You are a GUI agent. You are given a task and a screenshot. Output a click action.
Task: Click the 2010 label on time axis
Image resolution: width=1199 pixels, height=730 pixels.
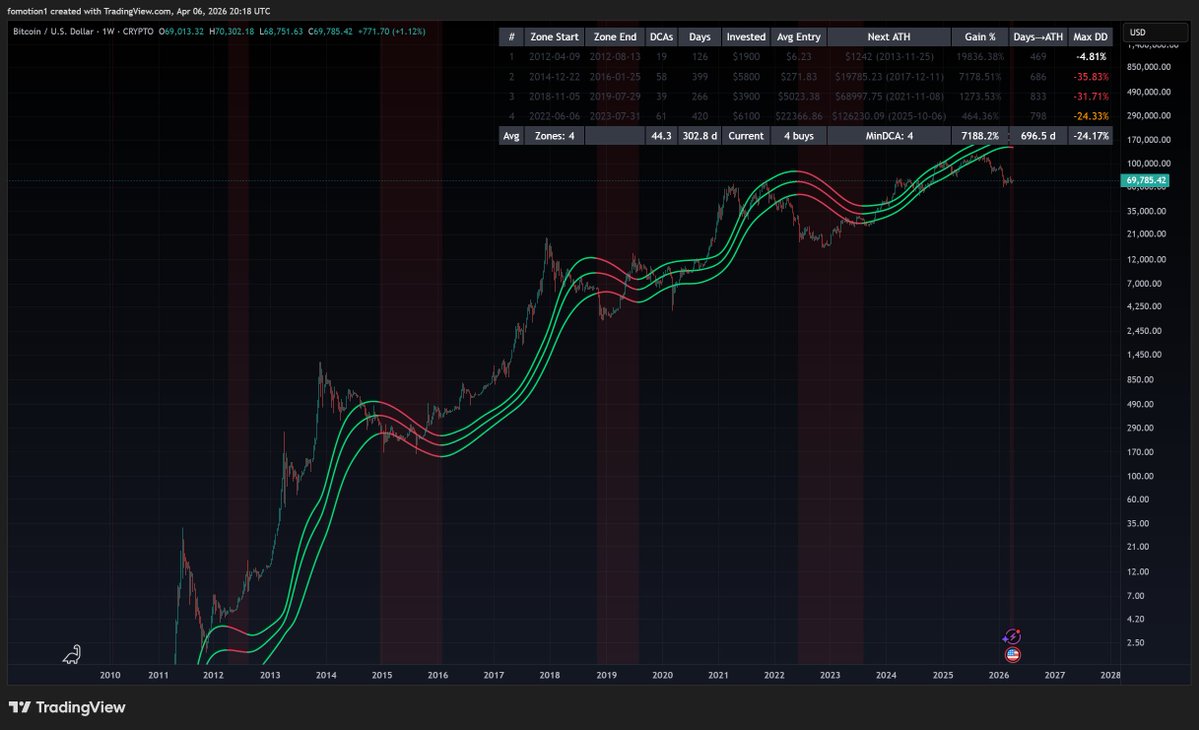[x=110, y=675]
